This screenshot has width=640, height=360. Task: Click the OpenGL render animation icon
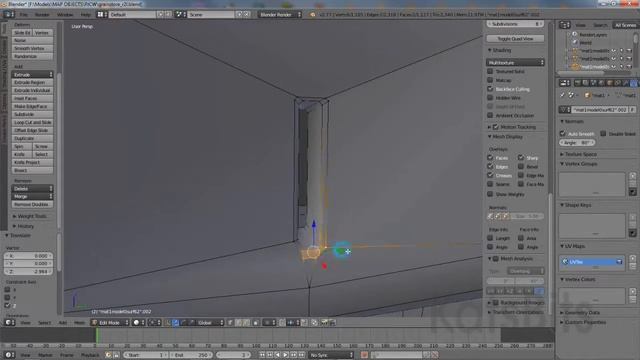pyautogui.click(x=333, y=322)
